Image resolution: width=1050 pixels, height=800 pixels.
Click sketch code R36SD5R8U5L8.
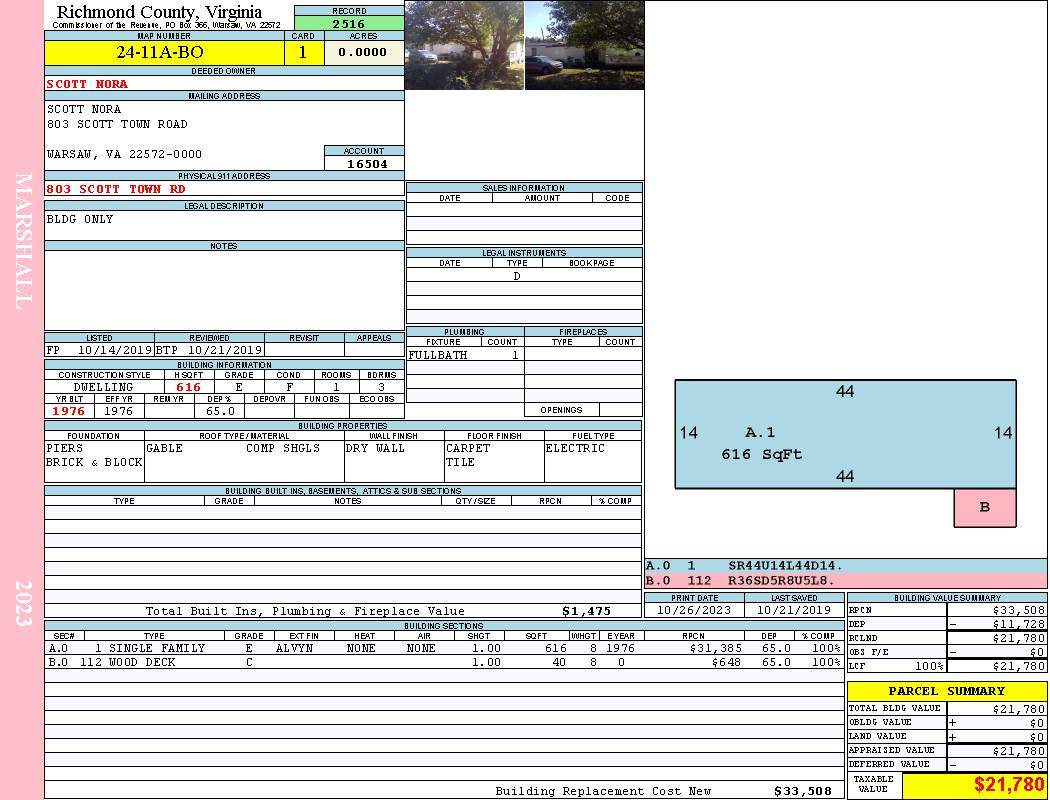point(781,580)
